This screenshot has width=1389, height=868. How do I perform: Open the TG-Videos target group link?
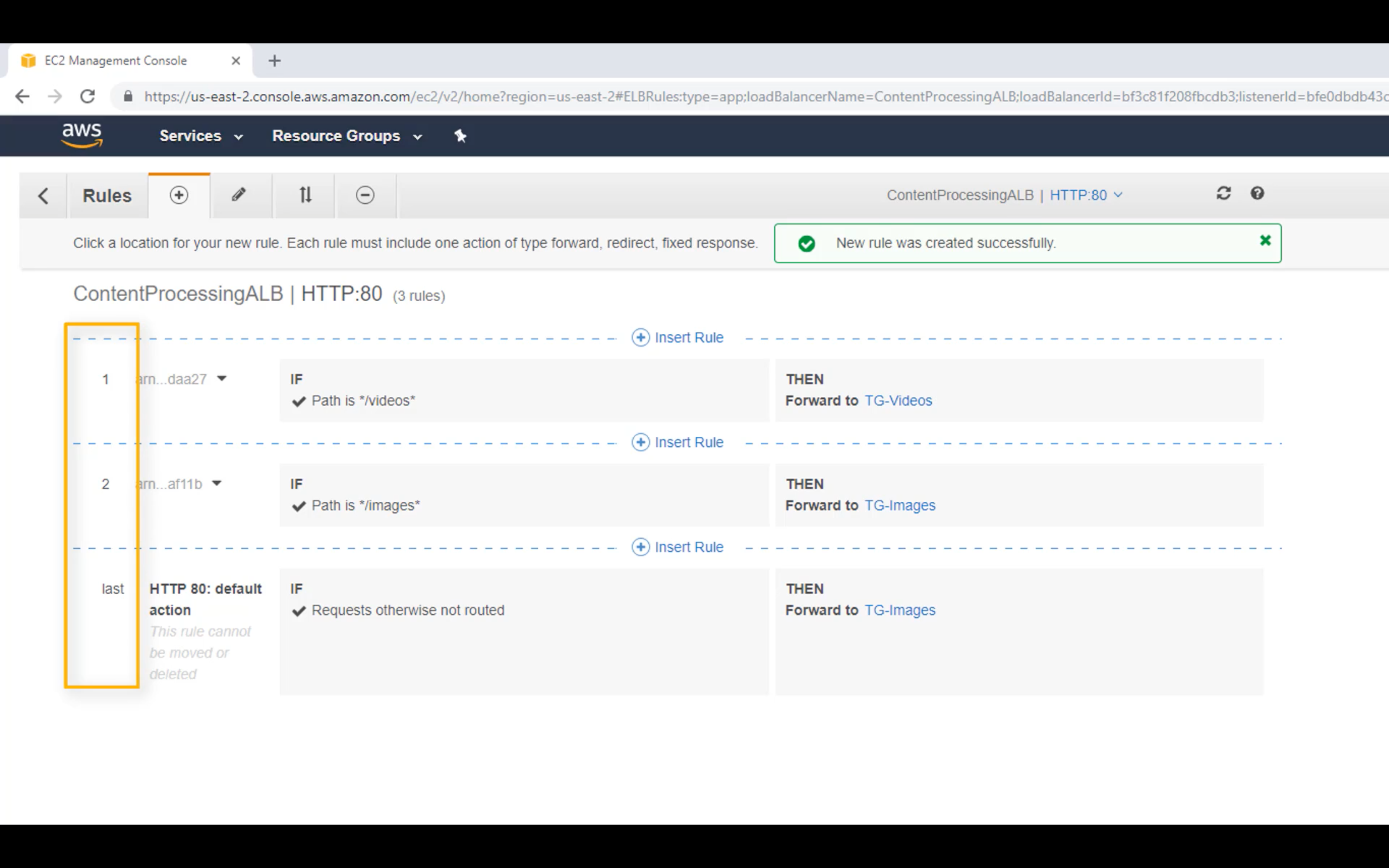[x=898, y=401]
